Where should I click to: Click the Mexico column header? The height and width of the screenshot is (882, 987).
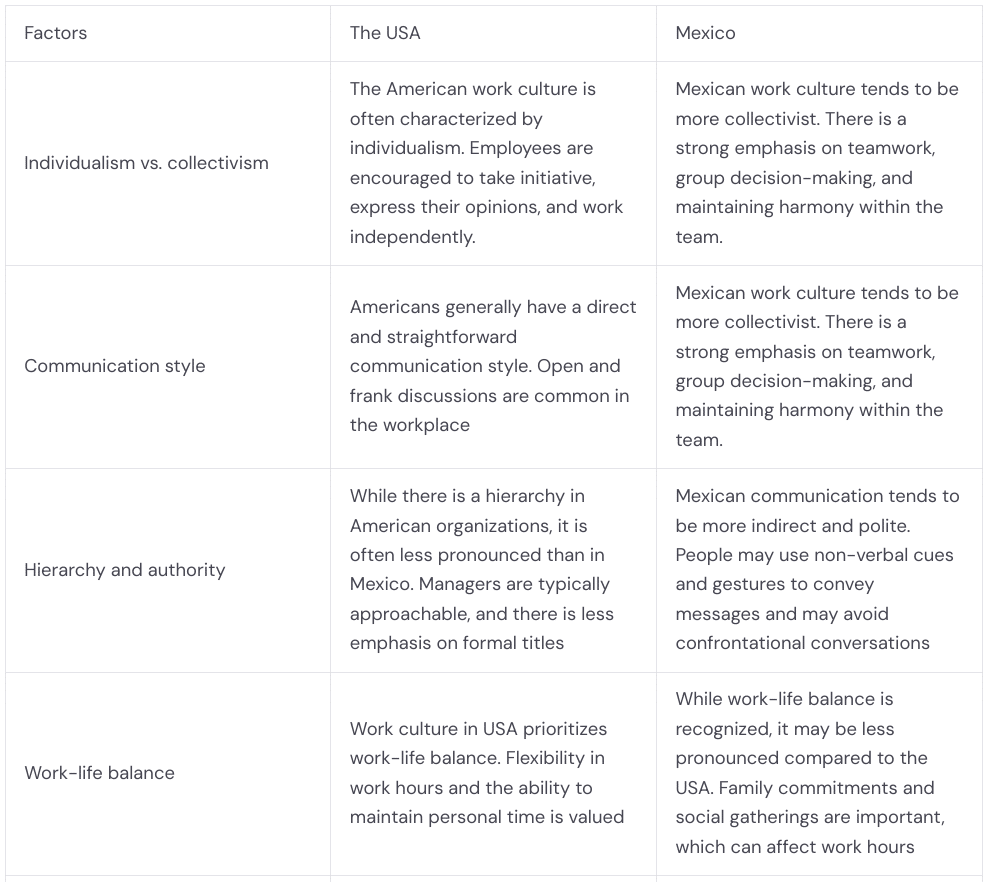coord(705,33)
